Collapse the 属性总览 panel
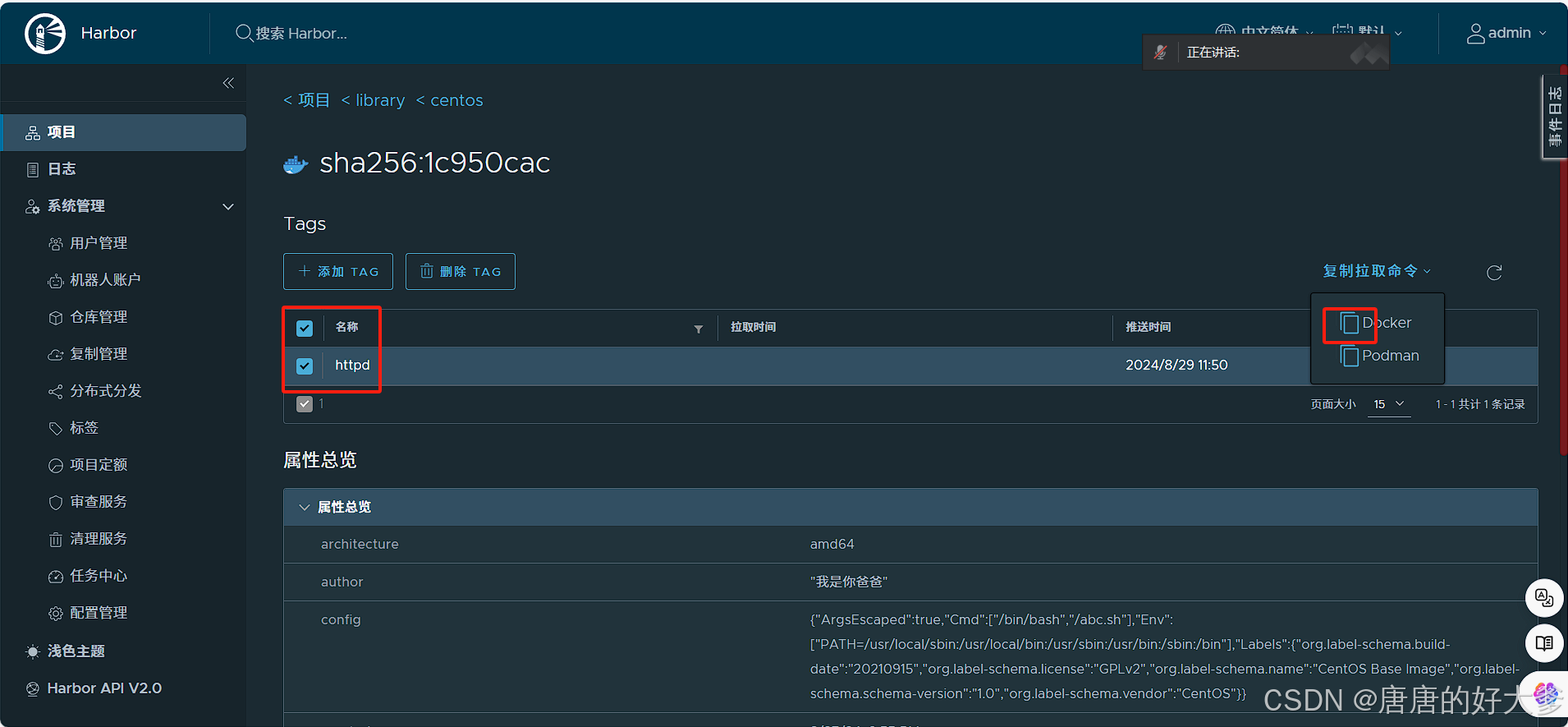The image size is (1568, 727). click(305, 508)
